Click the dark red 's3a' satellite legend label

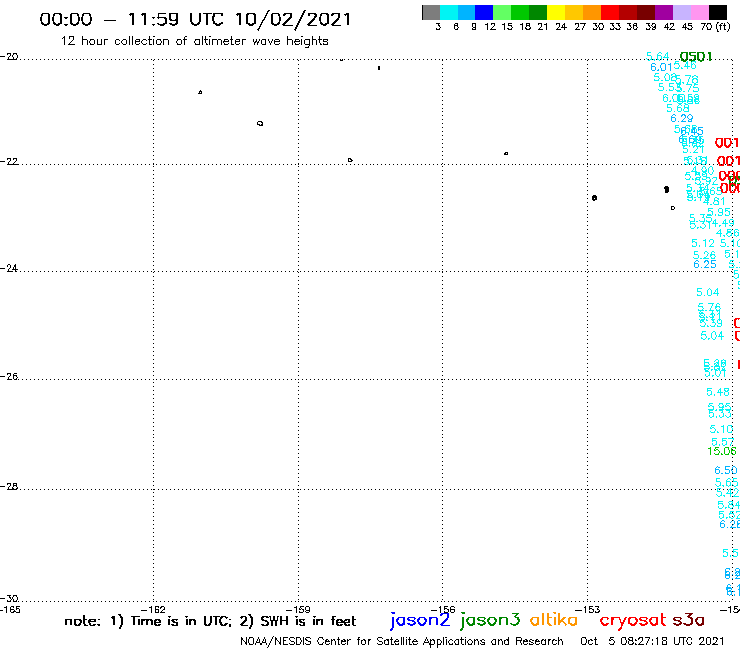click(688, 620)
